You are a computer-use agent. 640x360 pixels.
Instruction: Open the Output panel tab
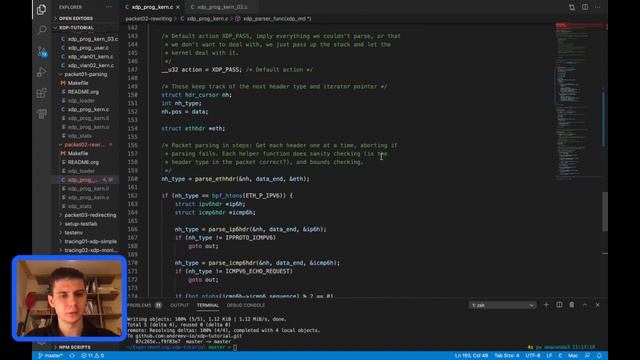(x=179, y=305)
